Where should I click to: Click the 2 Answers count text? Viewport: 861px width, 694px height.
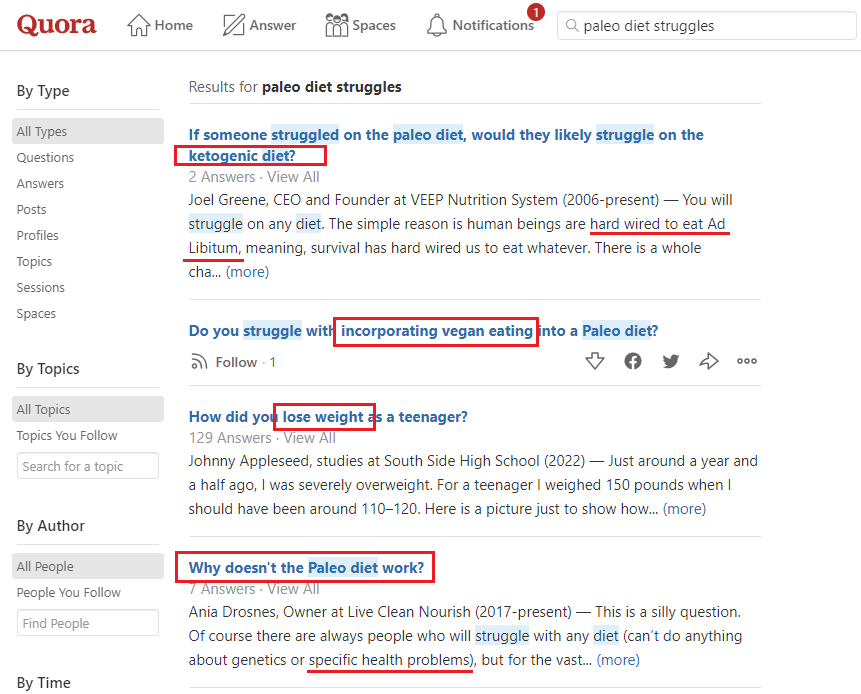click(222, 177)
